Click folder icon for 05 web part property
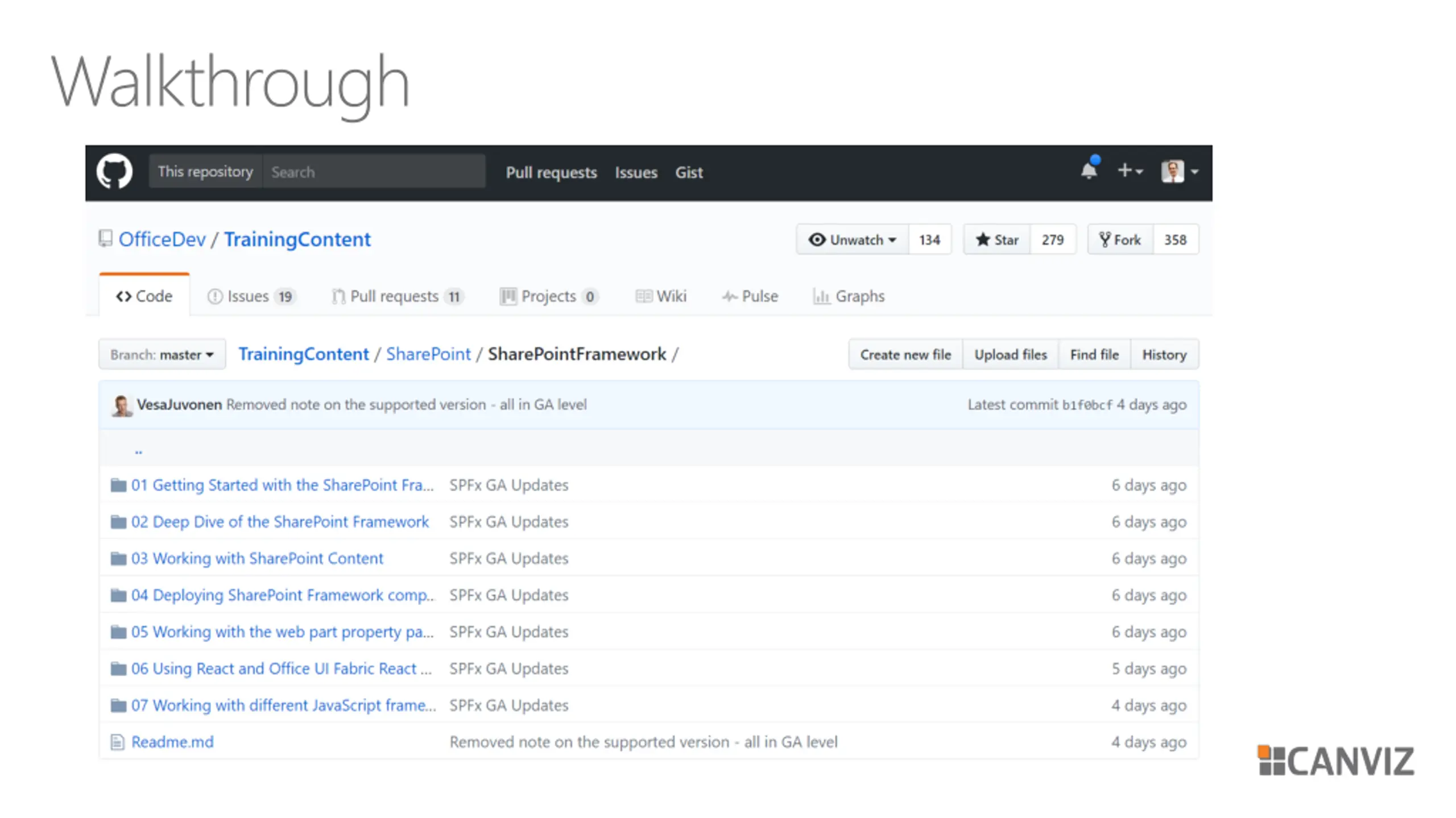The height and width of the screenshot is (818, 1456). 118,632
